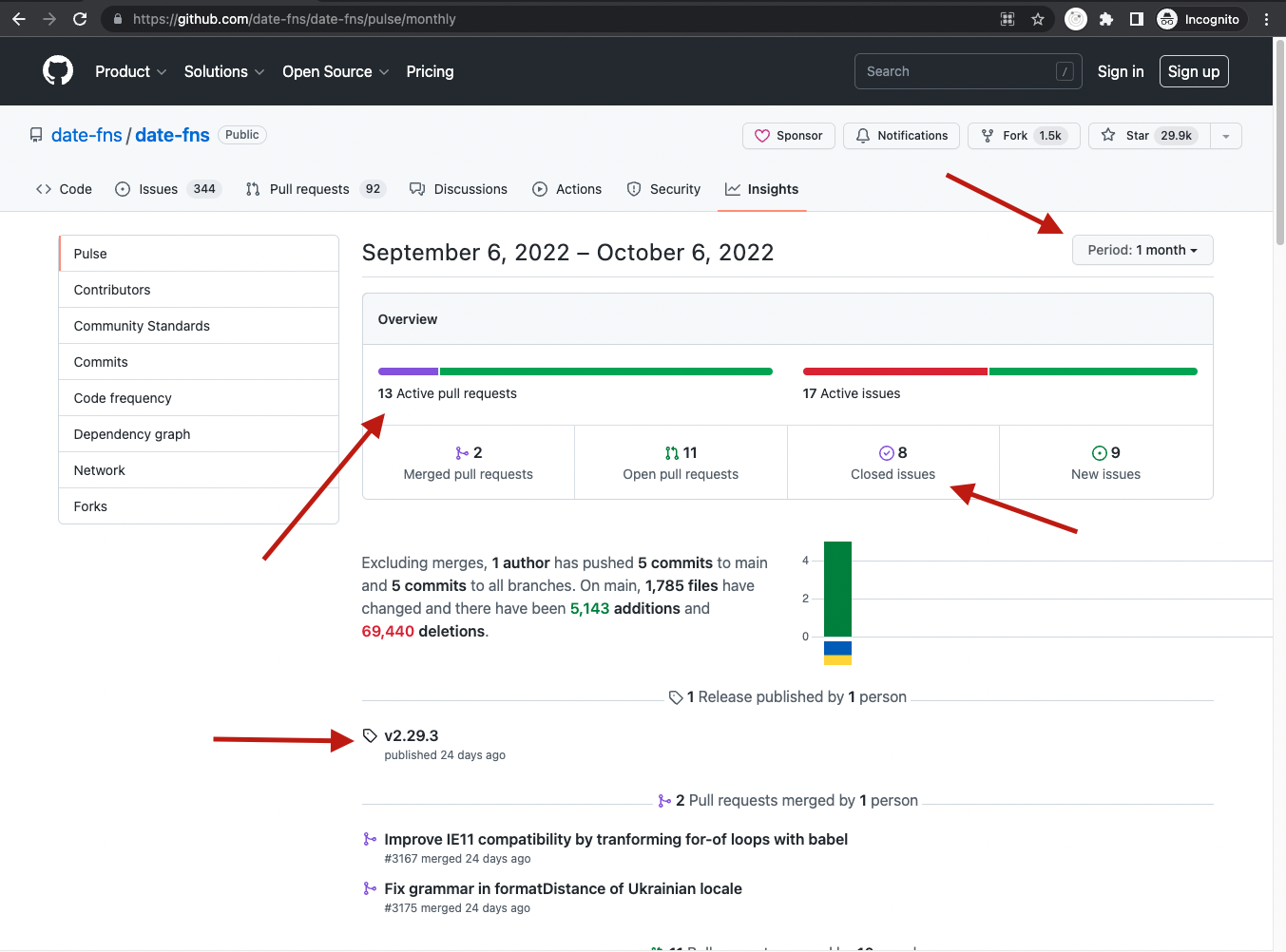
Task: Click the GitHub Octocat logo
Action: (58, 71)
